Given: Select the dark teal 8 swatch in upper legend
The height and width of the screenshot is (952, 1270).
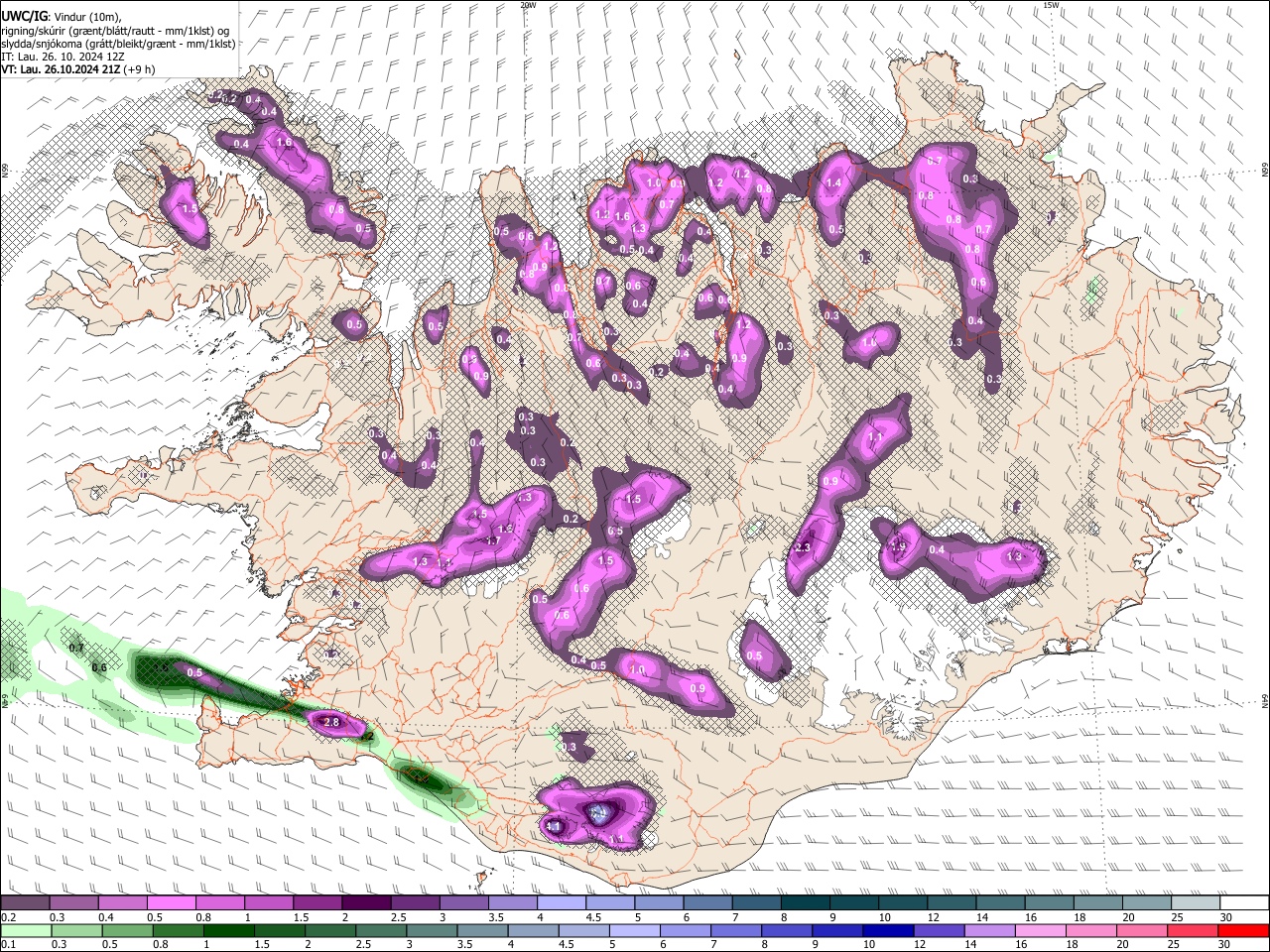Looking at the screenshot, I should pos(806,903).
